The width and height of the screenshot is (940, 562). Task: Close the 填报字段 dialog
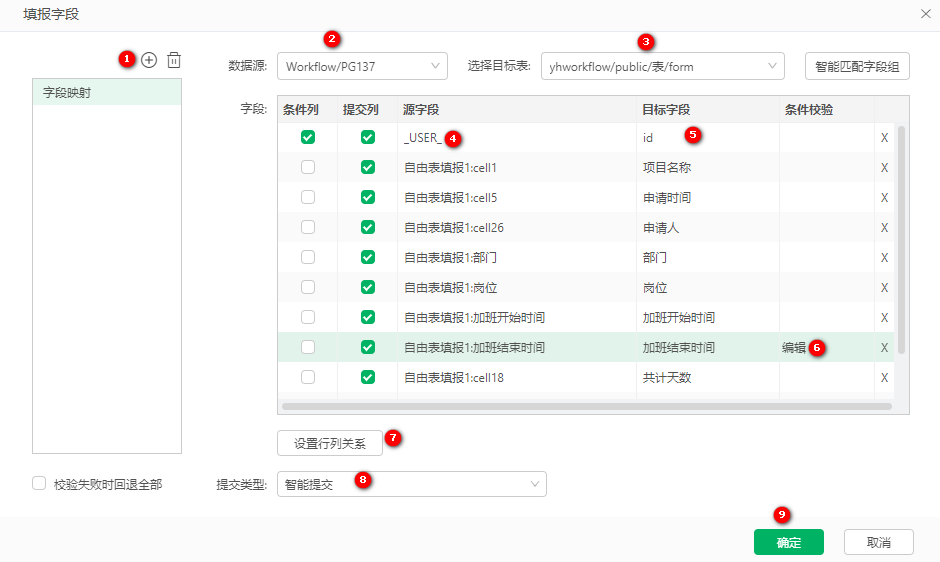[x=926, y=14]
